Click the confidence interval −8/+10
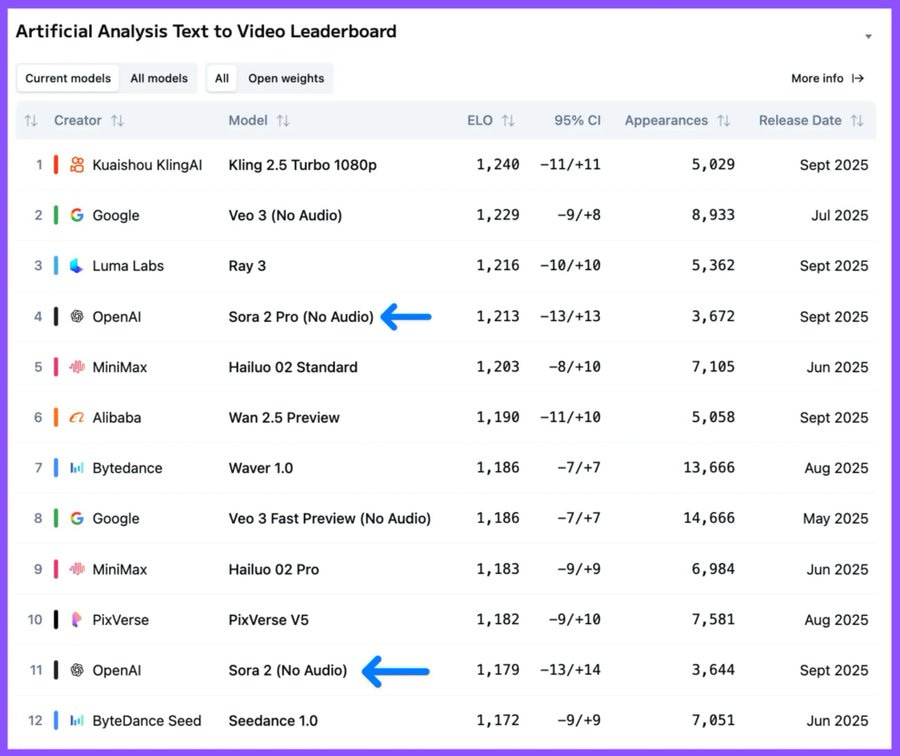This screenshot has width=900, height=756. (575, 367)
